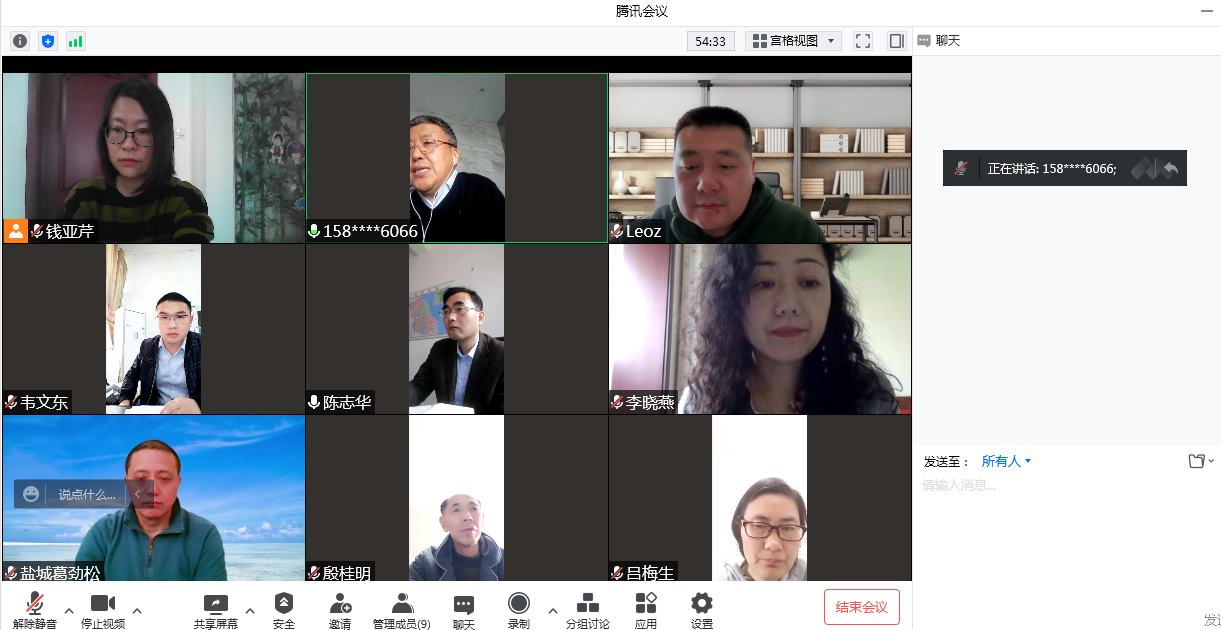Toggle the side panel layout icon
This screenshot has height=630, width=1221.
tap(897, 41)
